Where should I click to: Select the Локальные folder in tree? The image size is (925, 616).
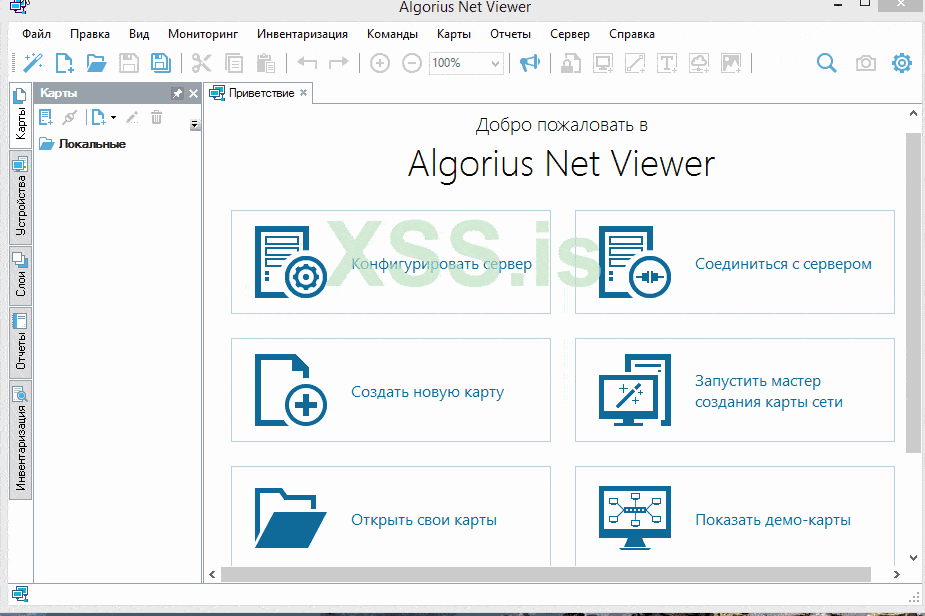tap(83, 144)
